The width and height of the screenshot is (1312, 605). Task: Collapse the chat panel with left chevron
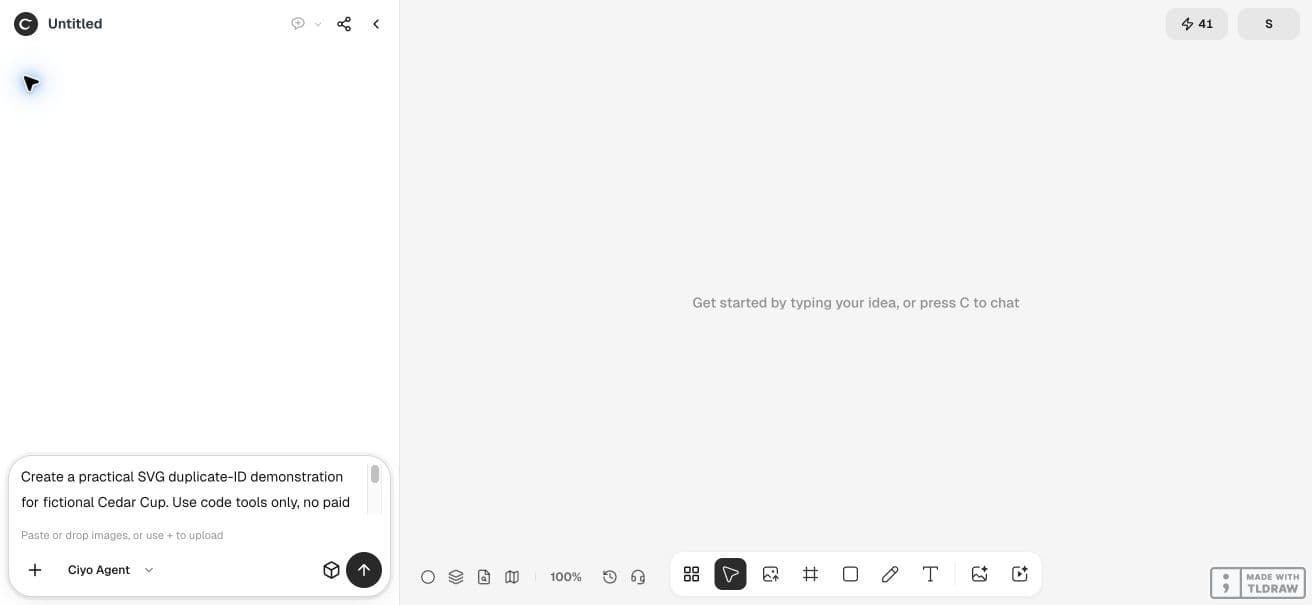tap(376, 24)
